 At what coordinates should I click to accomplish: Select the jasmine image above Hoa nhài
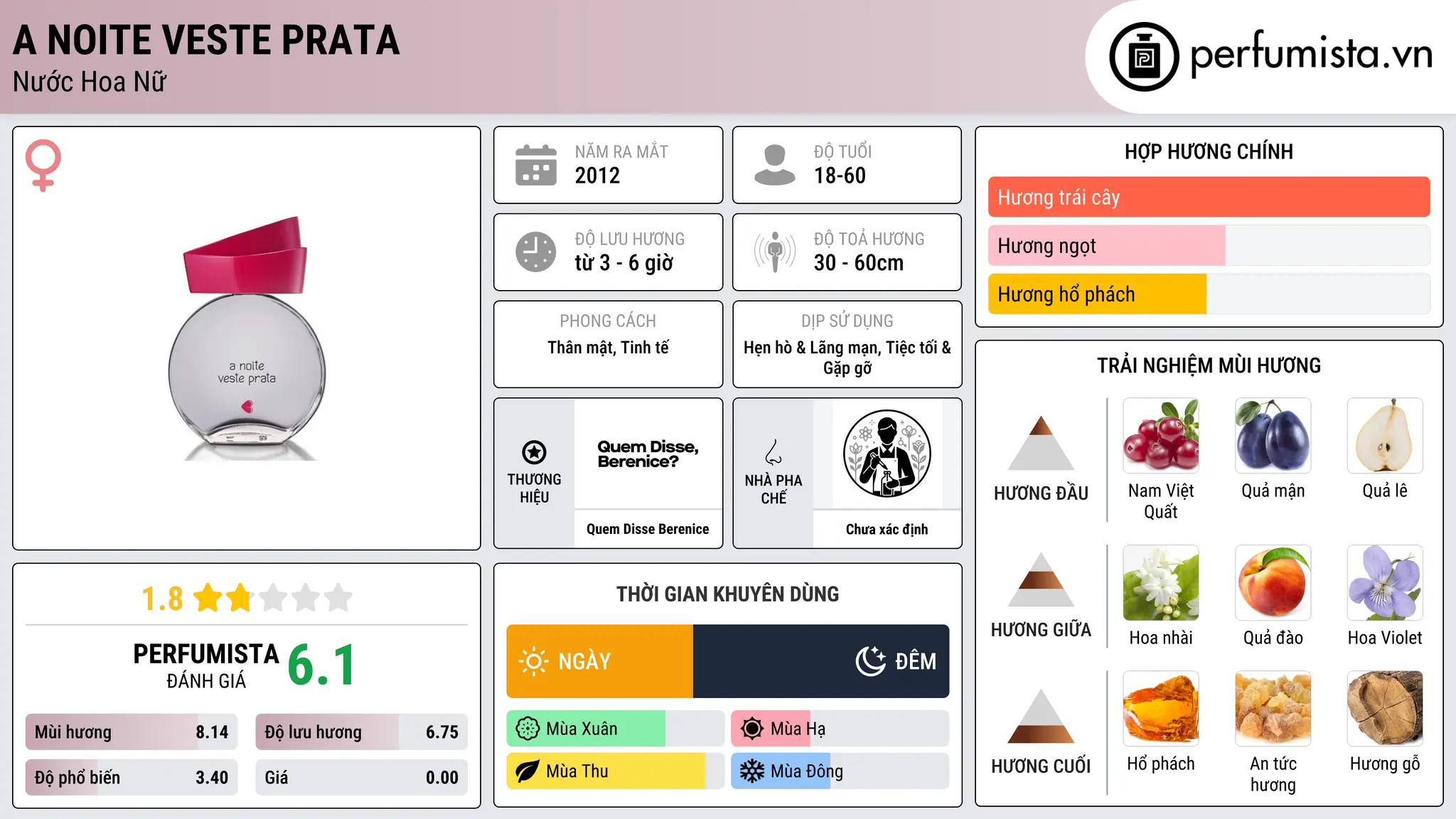[1161, 583]
